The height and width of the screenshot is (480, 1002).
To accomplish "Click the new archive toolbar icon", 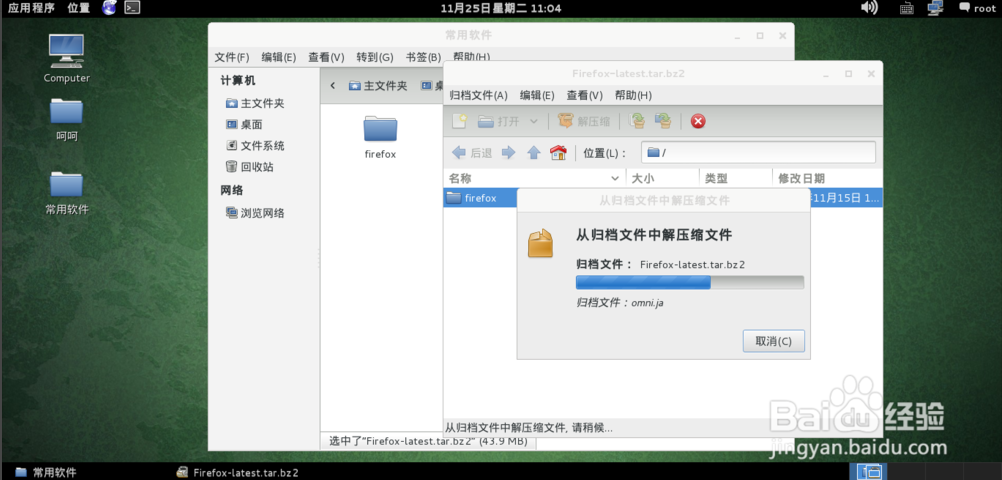I will [x=459, y=121].
